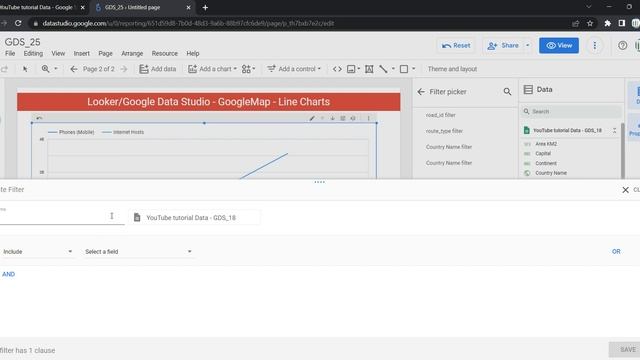640x360 pixels.
Task: Select the Country Name field
Action: pos(551,173)
